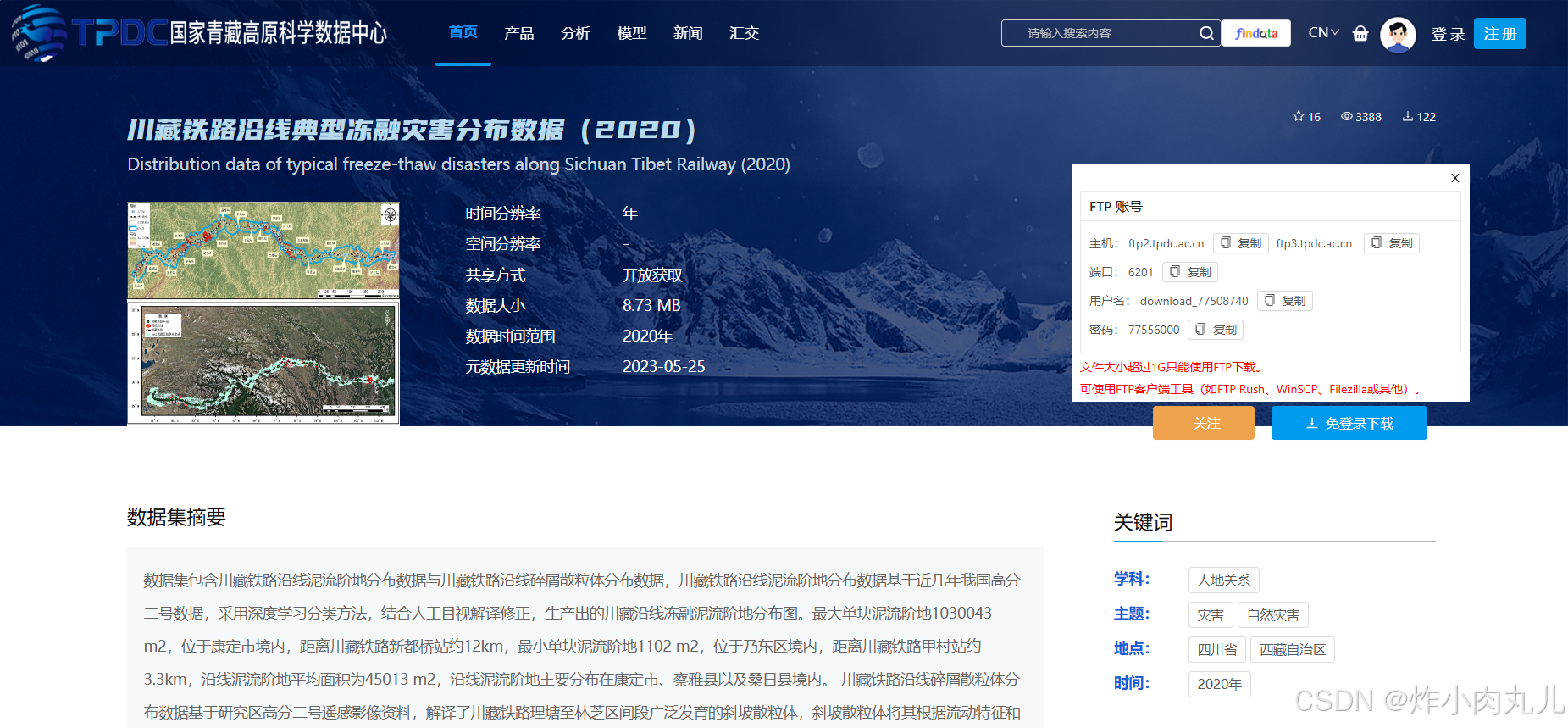Click the 登录 login link
This screenshot has width=1568, height=728.
point(1448,34)
